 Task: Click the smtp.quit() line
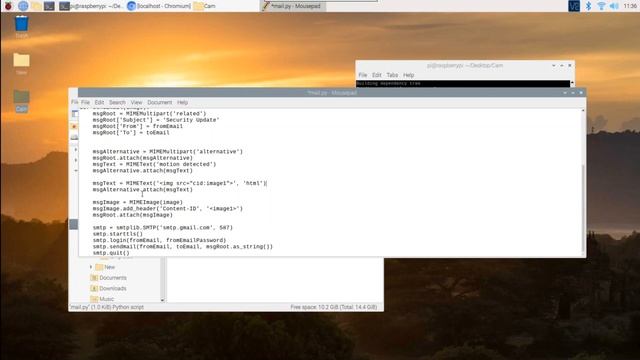(x=111, y=253)
